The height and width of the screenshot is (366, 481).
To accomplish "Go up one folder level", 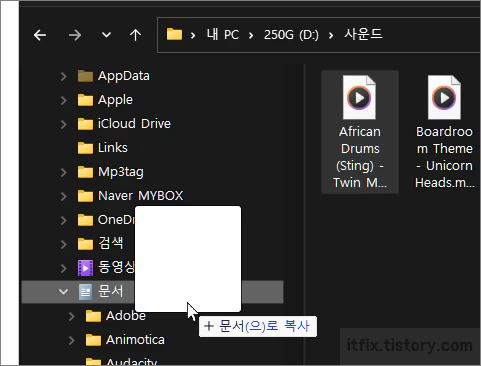I will (x=135, y=35).
